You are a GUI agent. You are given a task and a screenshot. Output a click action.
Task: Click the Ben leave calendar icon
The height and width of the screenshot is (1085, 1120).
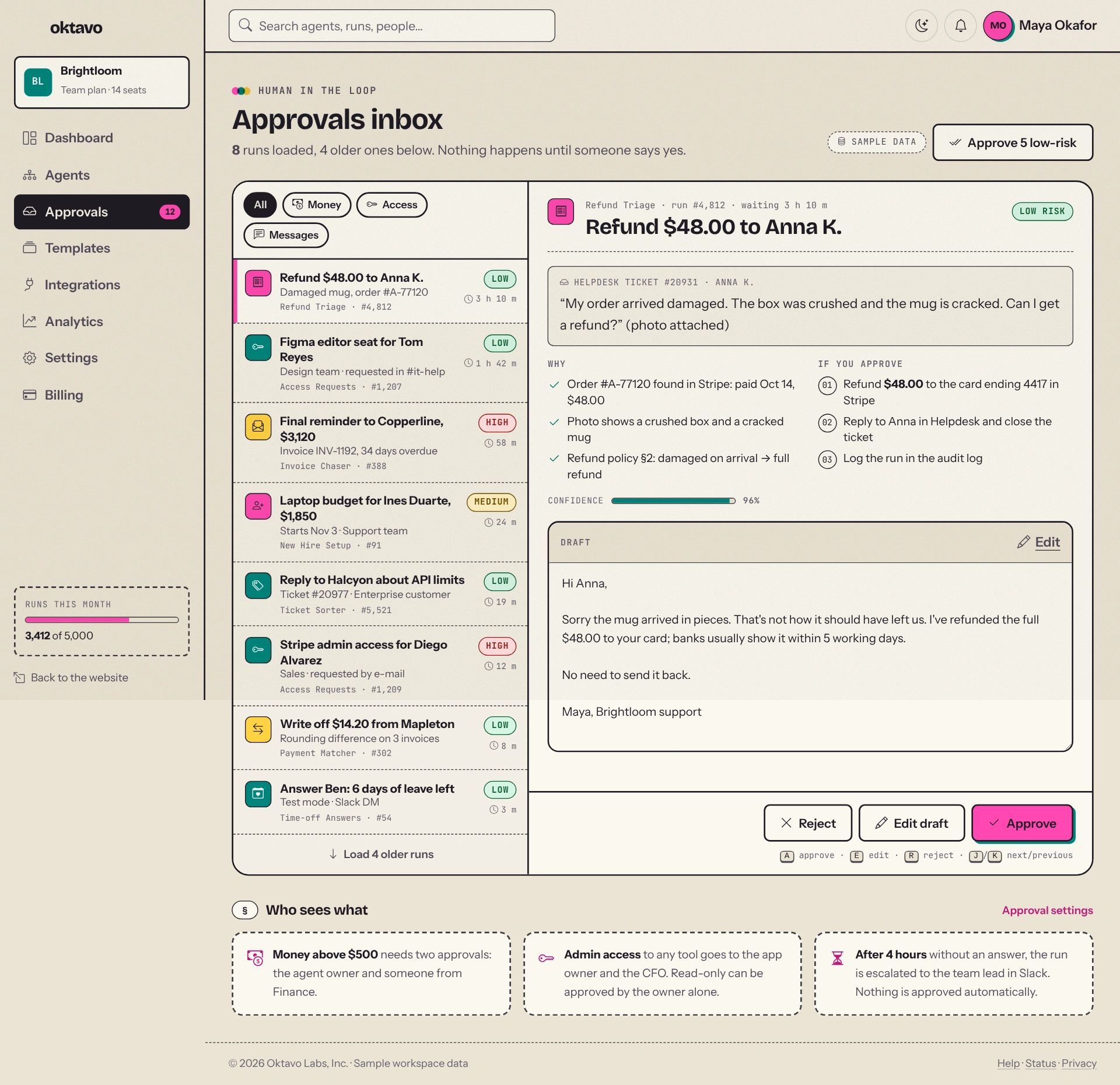pos(258,794)
